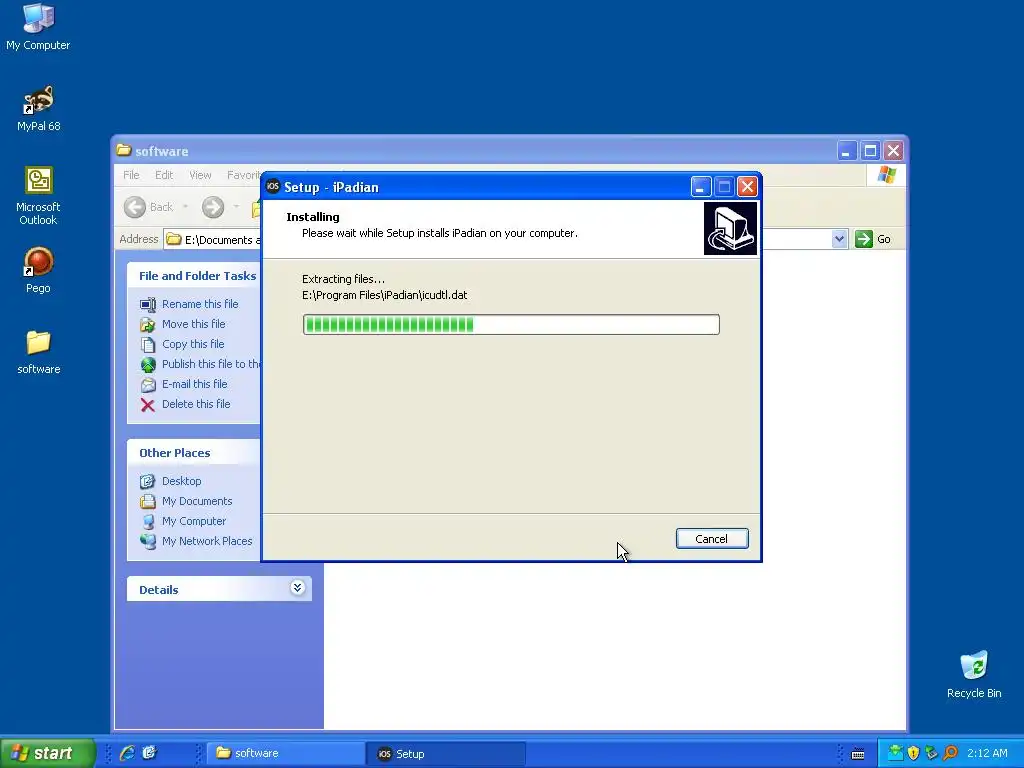Click the iOS icon in Setup title bar
Screen dimensions: 1024x768
point(273,187)
